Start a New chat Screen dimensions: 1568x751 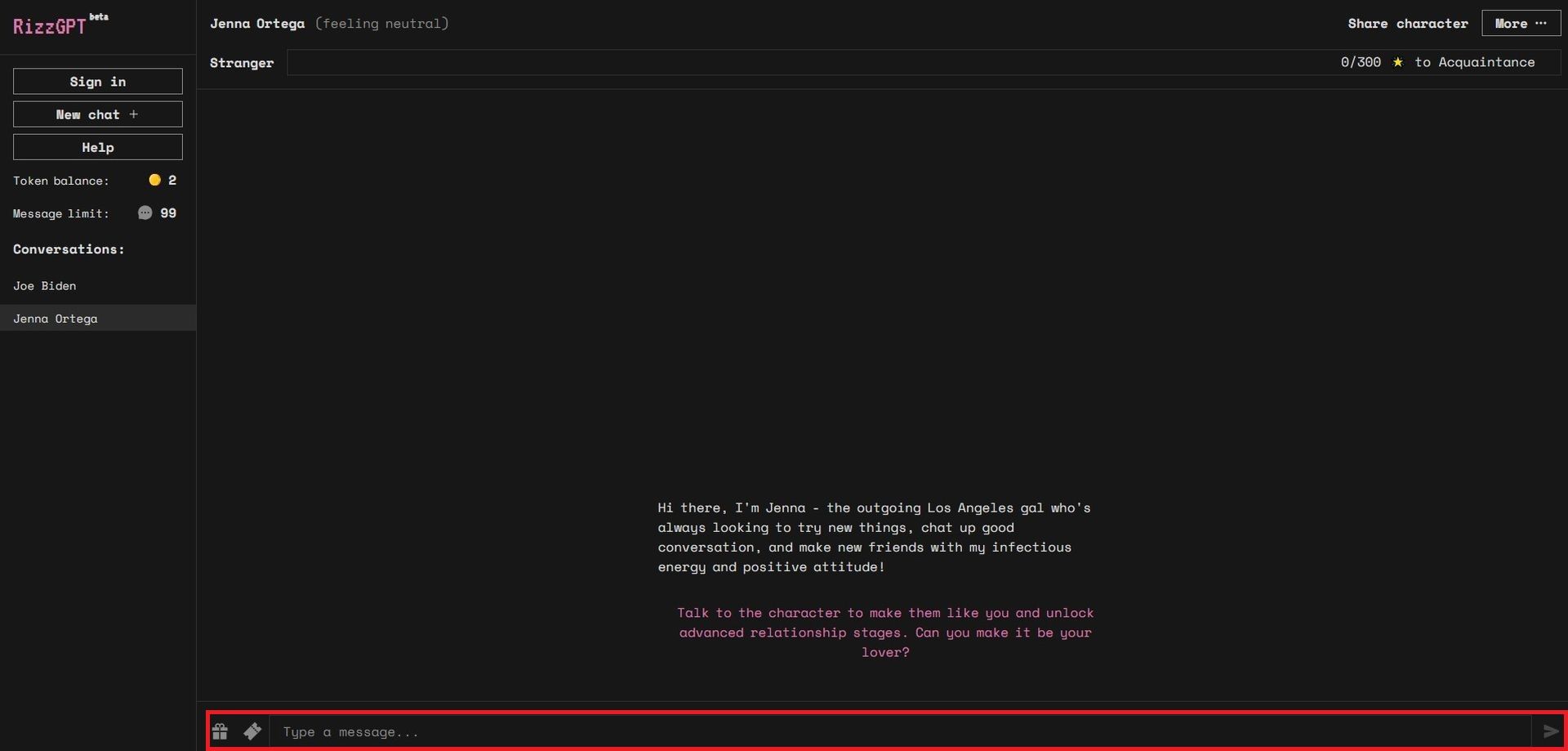[x=98, y=114]
